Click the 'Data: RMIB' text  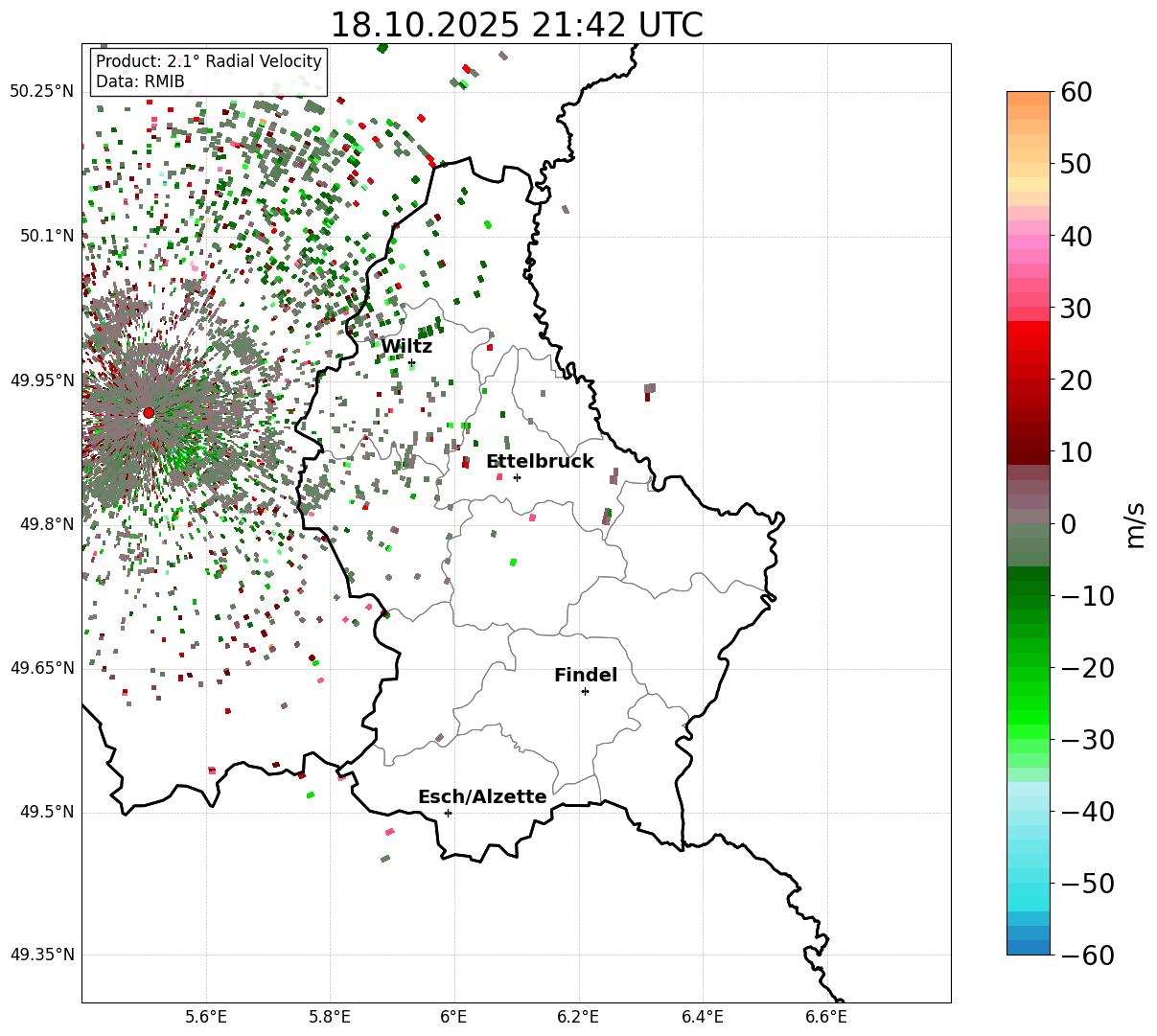(140, 81)
